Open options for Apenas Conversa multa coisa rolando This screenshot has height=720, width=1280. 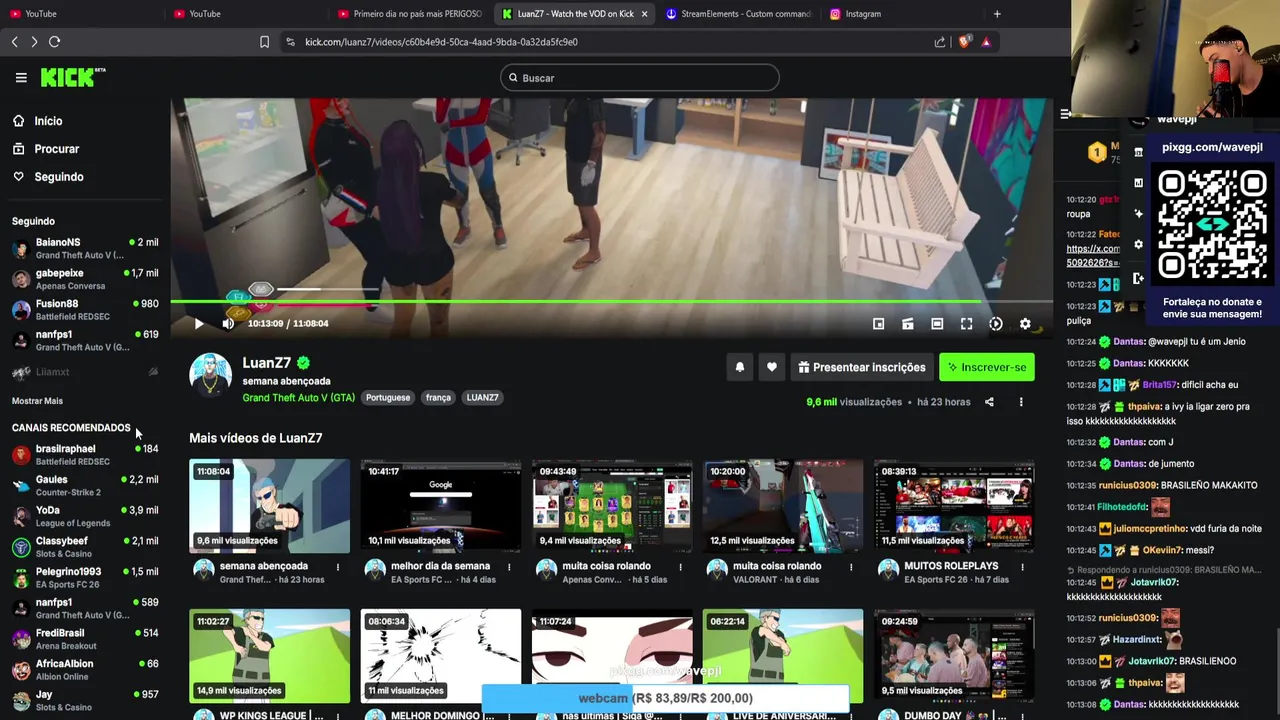[680, 567]
